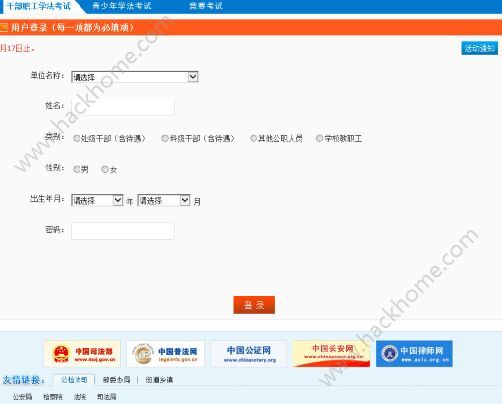Screen dimensions: 502x404
Task: Focus the 姓名 text field
Action: [123, 107]
